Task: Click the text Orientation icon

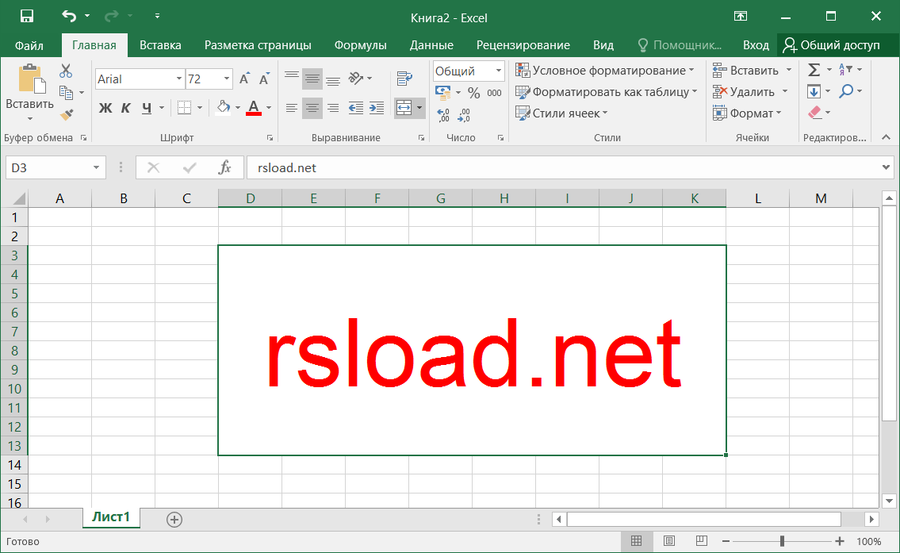Action: 356,78
